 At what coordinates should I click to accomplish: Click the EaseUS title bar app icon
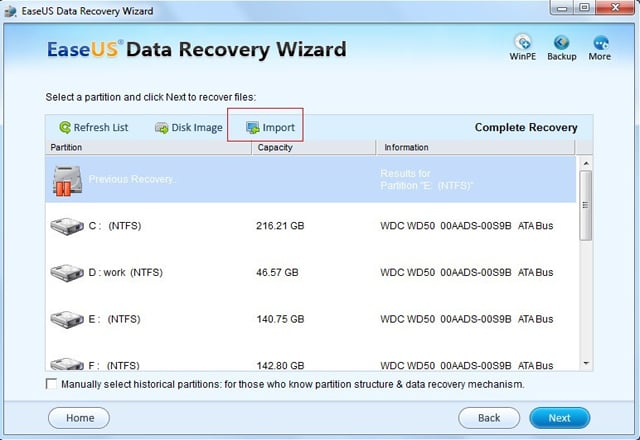pyautogui.click(x=11, y=11)
